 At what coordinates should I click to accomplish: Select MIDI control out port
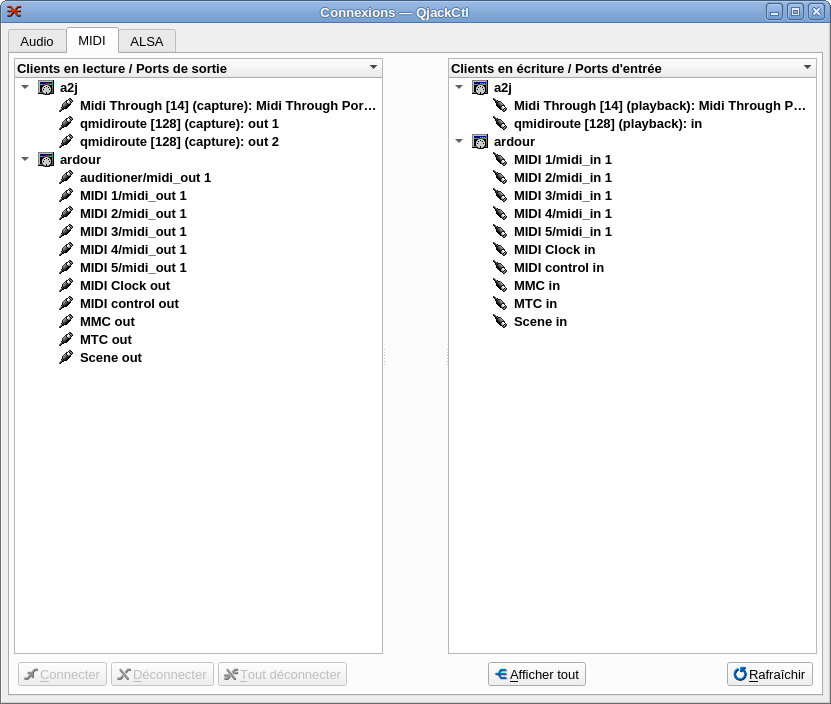(x=129, y=304)
